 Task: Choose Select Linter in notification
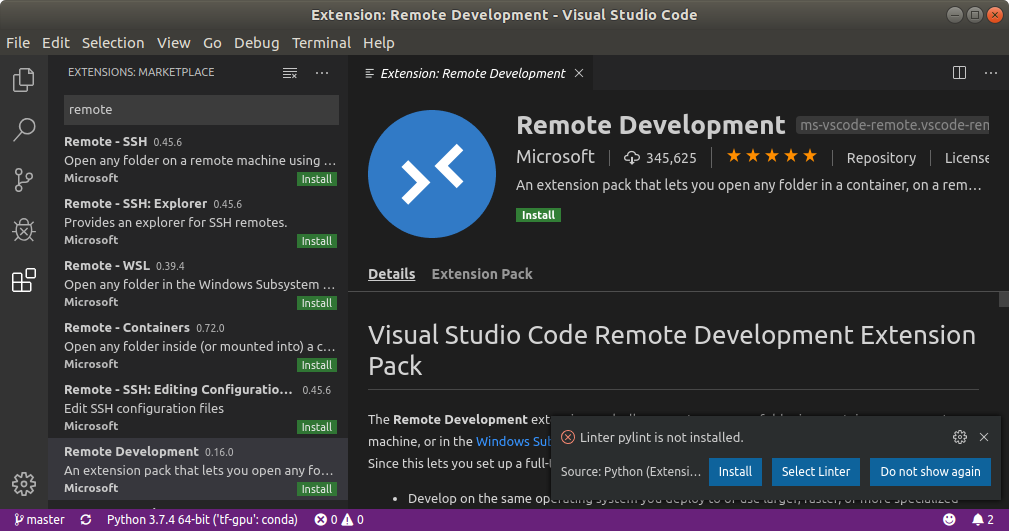pos(816,472)
